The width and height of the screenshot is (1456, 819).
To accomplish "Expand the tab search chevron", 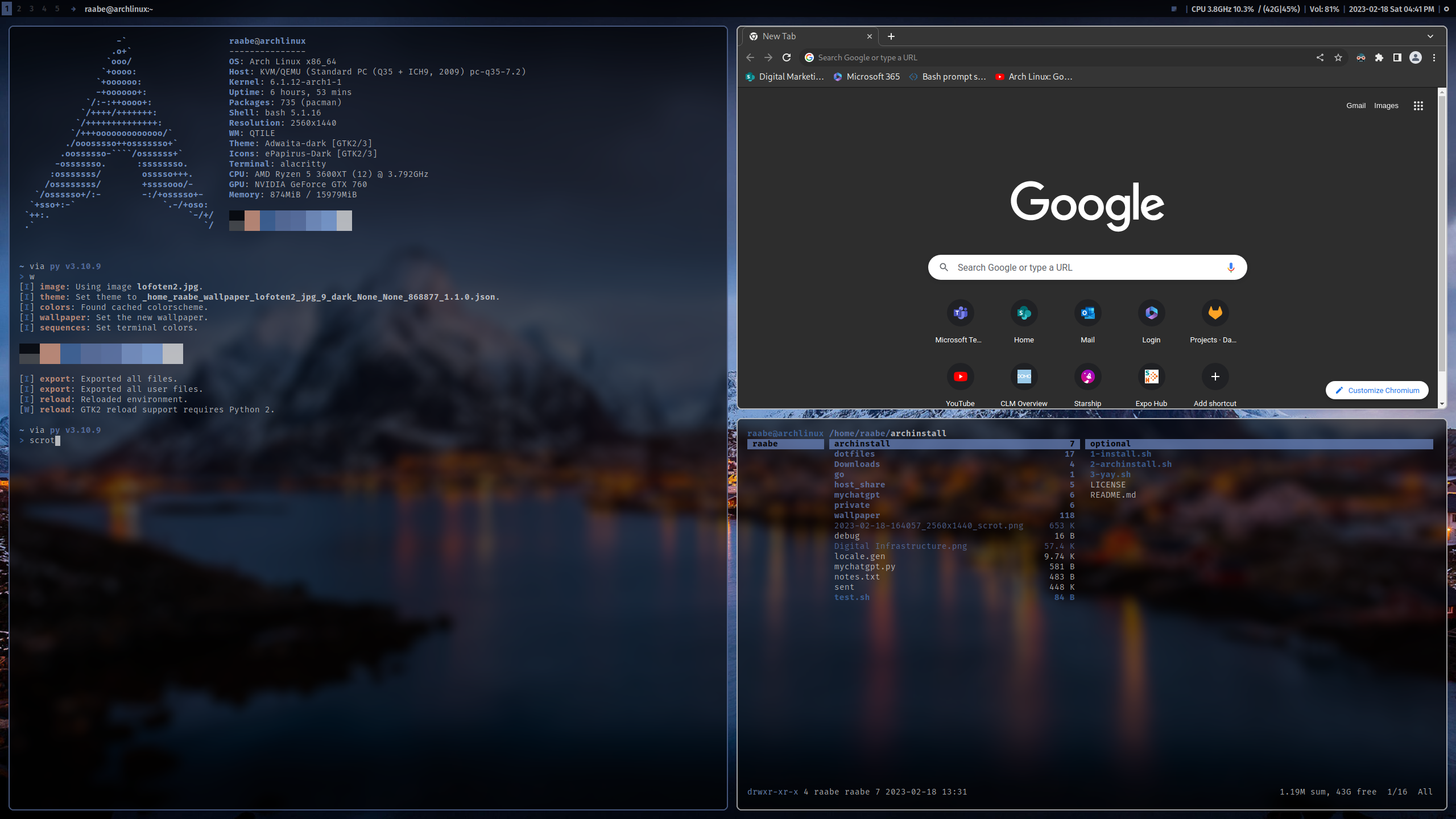I will point(1430,36).
